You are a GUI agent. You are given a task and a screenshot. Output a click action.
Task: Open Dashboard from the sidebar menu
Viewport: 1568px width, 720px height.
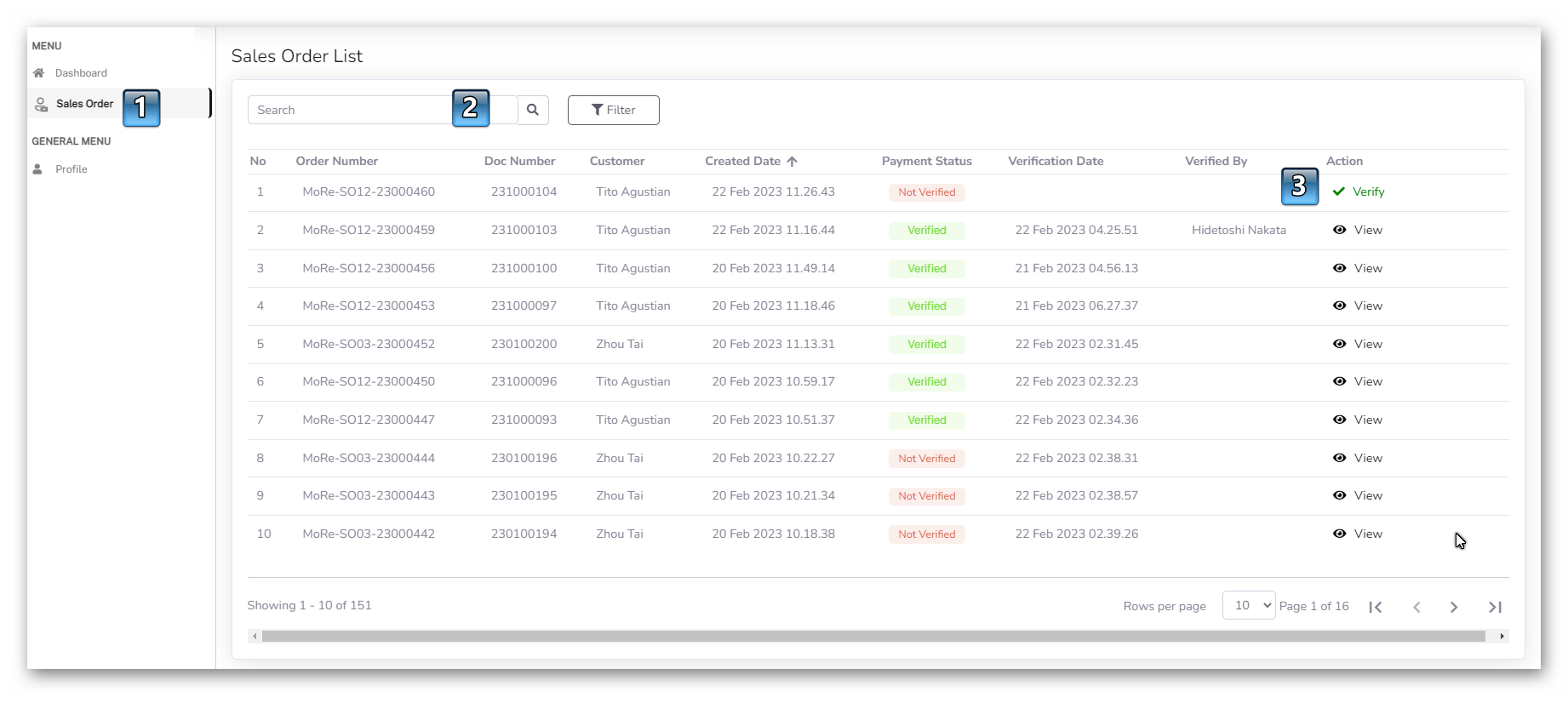click(81, 73)
